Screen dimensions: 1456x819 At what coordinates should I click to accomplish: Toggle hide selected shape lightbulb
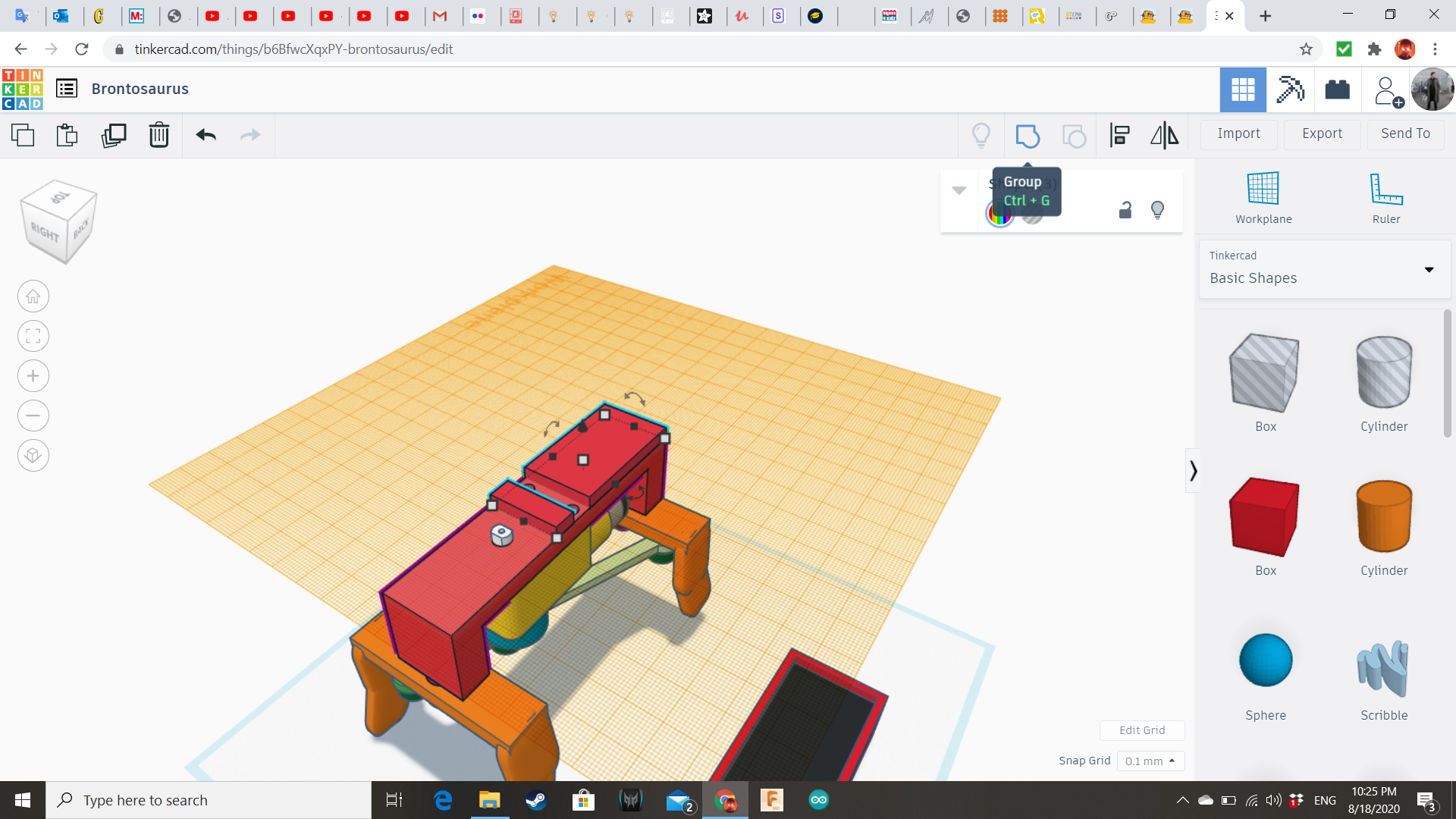tap(1157, 210)
